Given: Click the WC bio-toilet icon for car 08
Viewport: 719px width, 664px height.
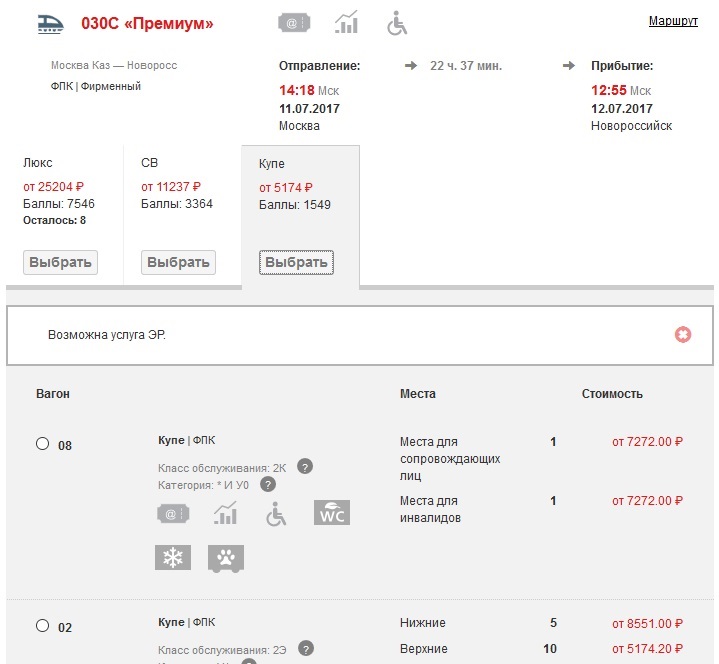Looking at the screenshot, I should pyautogui.click(x=332, y=513).
